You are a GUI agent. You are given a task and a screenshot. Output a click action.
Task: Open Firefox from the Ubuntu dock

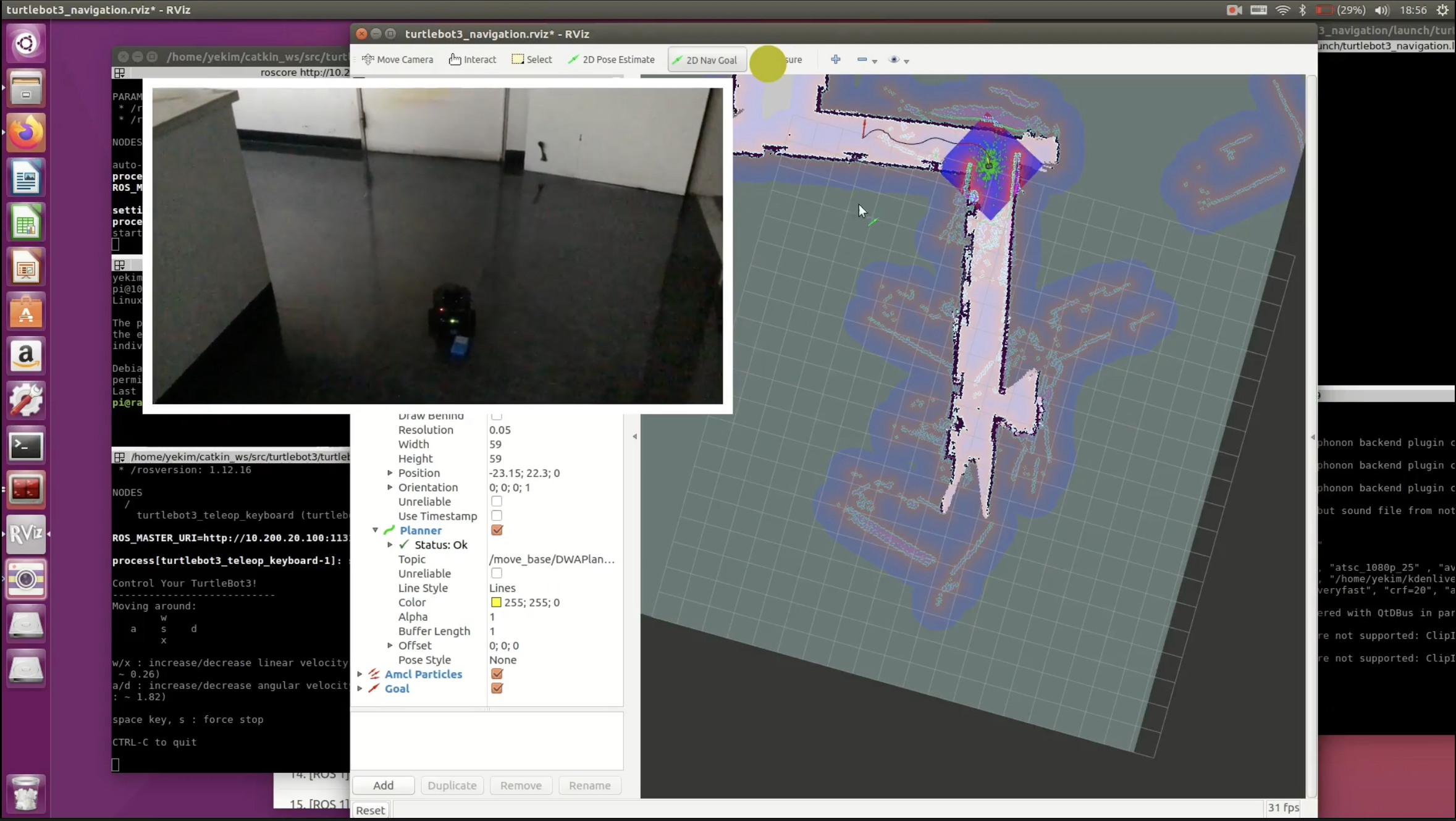(x=26, y=133)
